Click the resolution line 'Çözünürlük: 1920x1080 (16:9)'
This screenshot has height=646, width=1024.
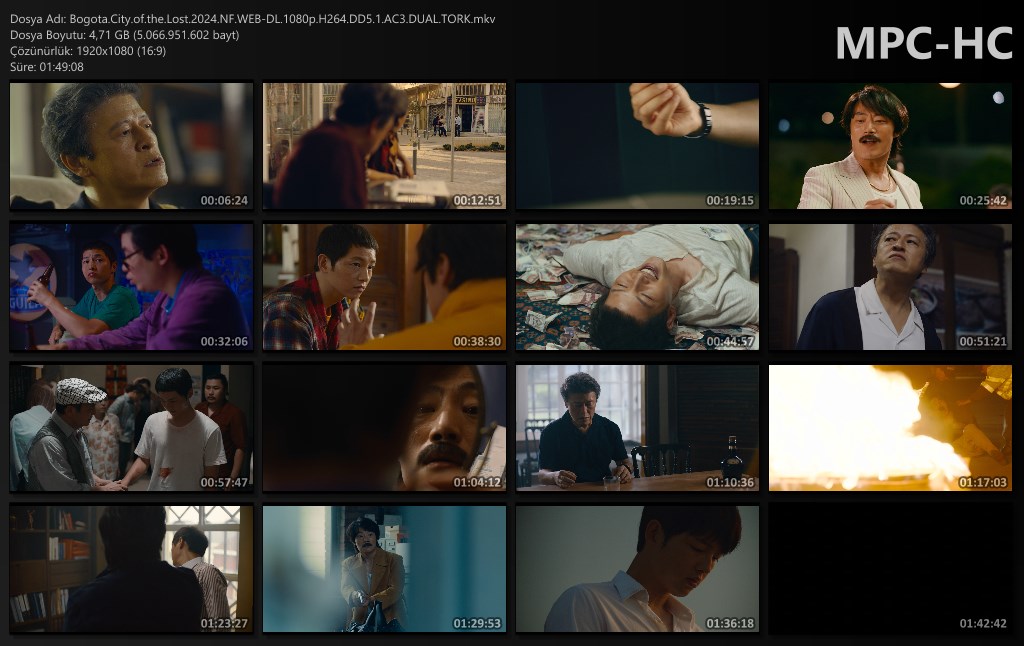tap(88, 51)
